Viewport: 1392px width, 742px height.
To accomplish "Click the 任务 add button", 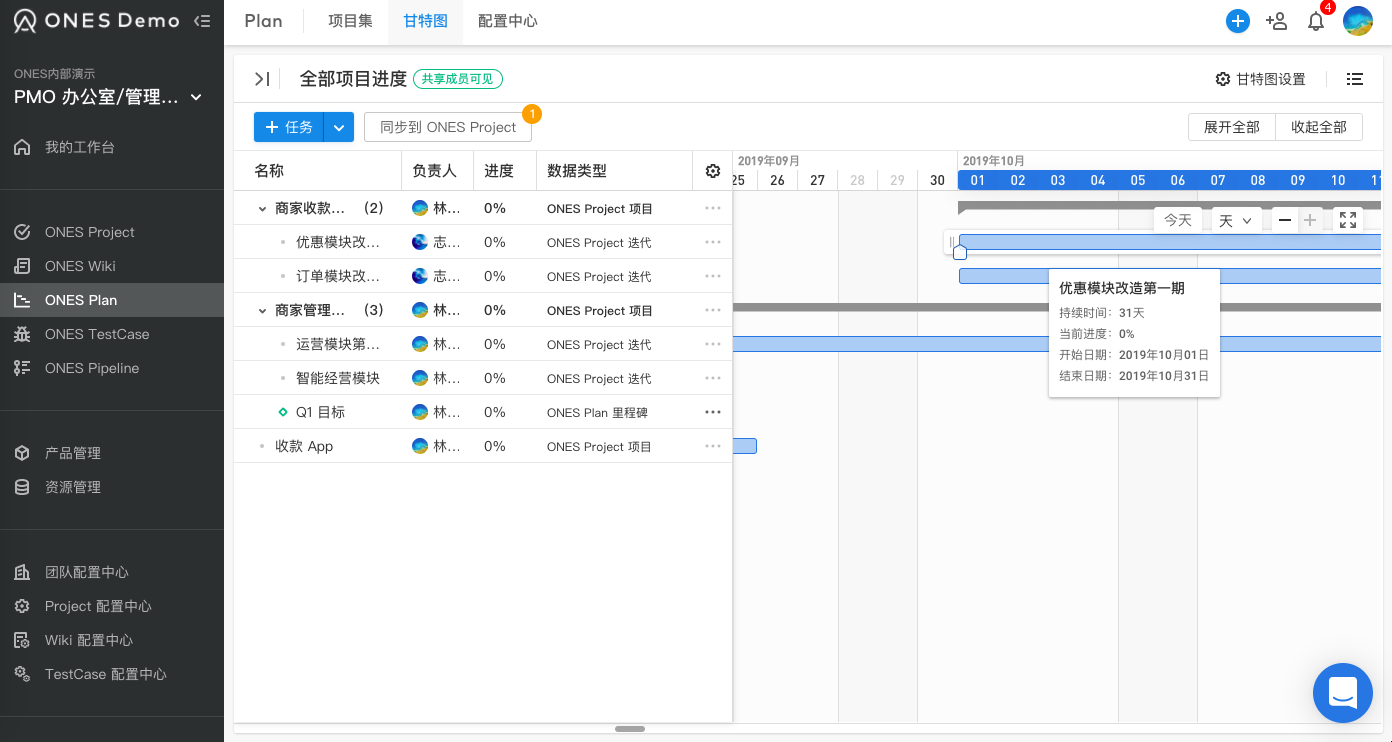I will (x=289, y=127).
